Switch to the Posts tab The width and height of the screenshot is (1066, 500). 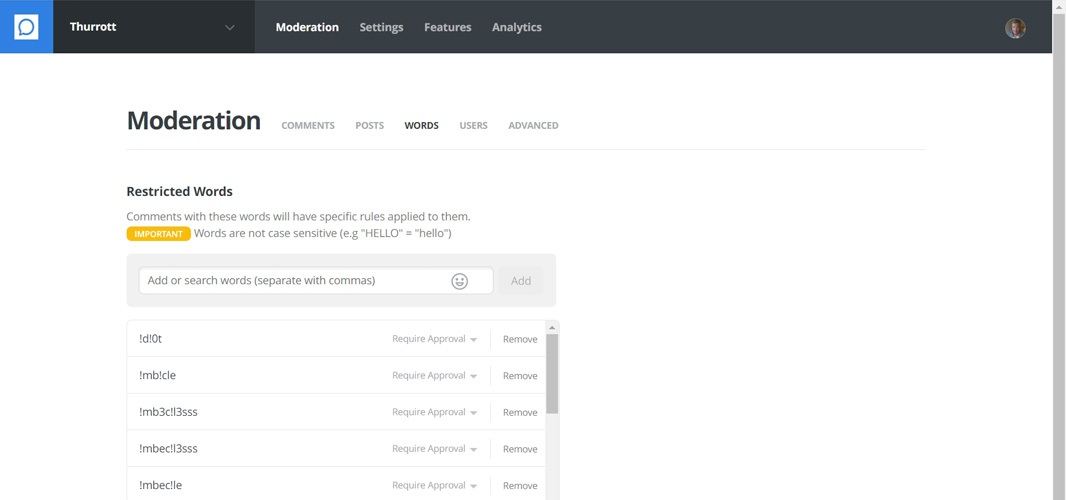369,126
